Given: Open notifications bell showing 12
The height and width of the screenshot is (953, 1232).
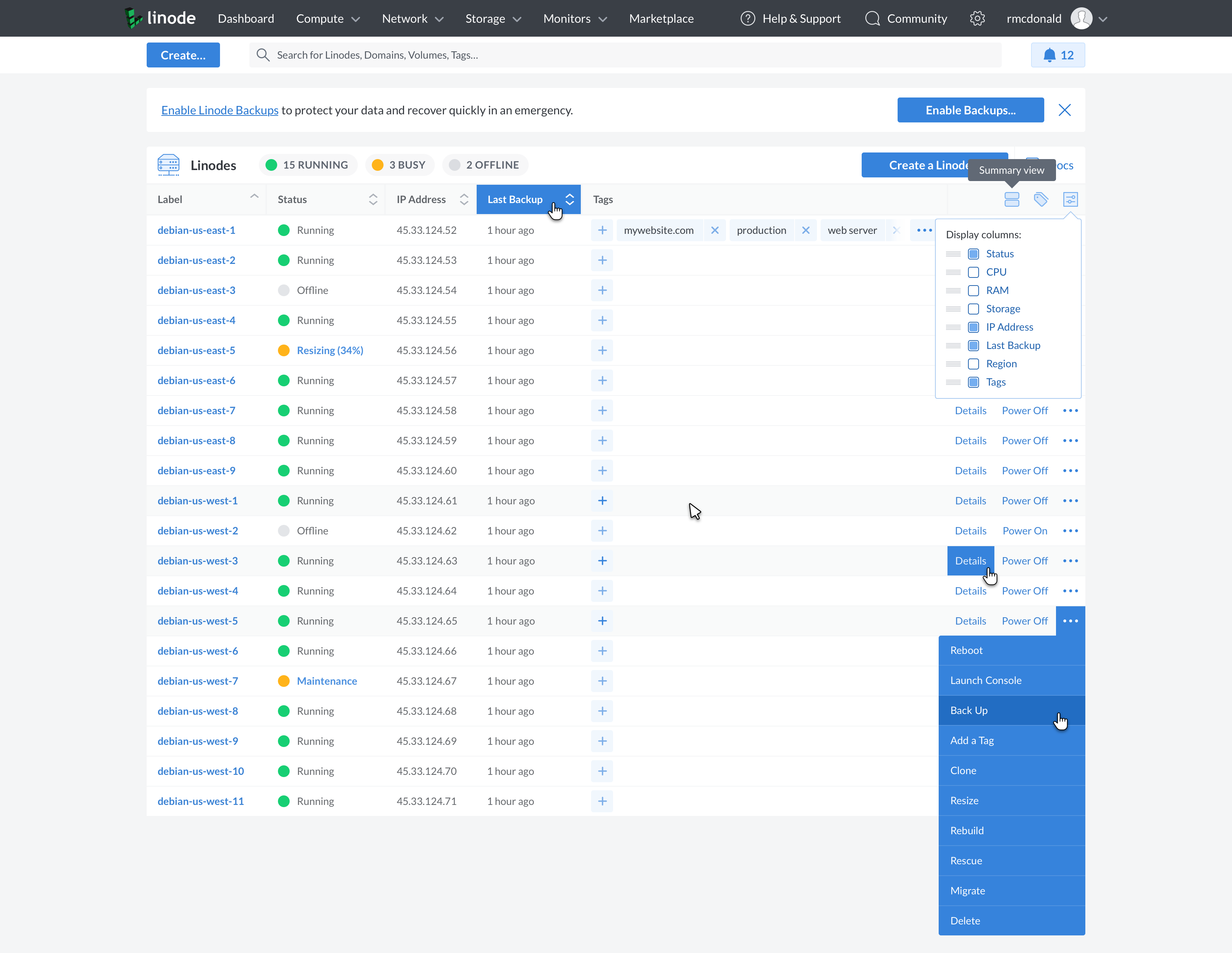Looking at the screenshot, I should 1058,55.
